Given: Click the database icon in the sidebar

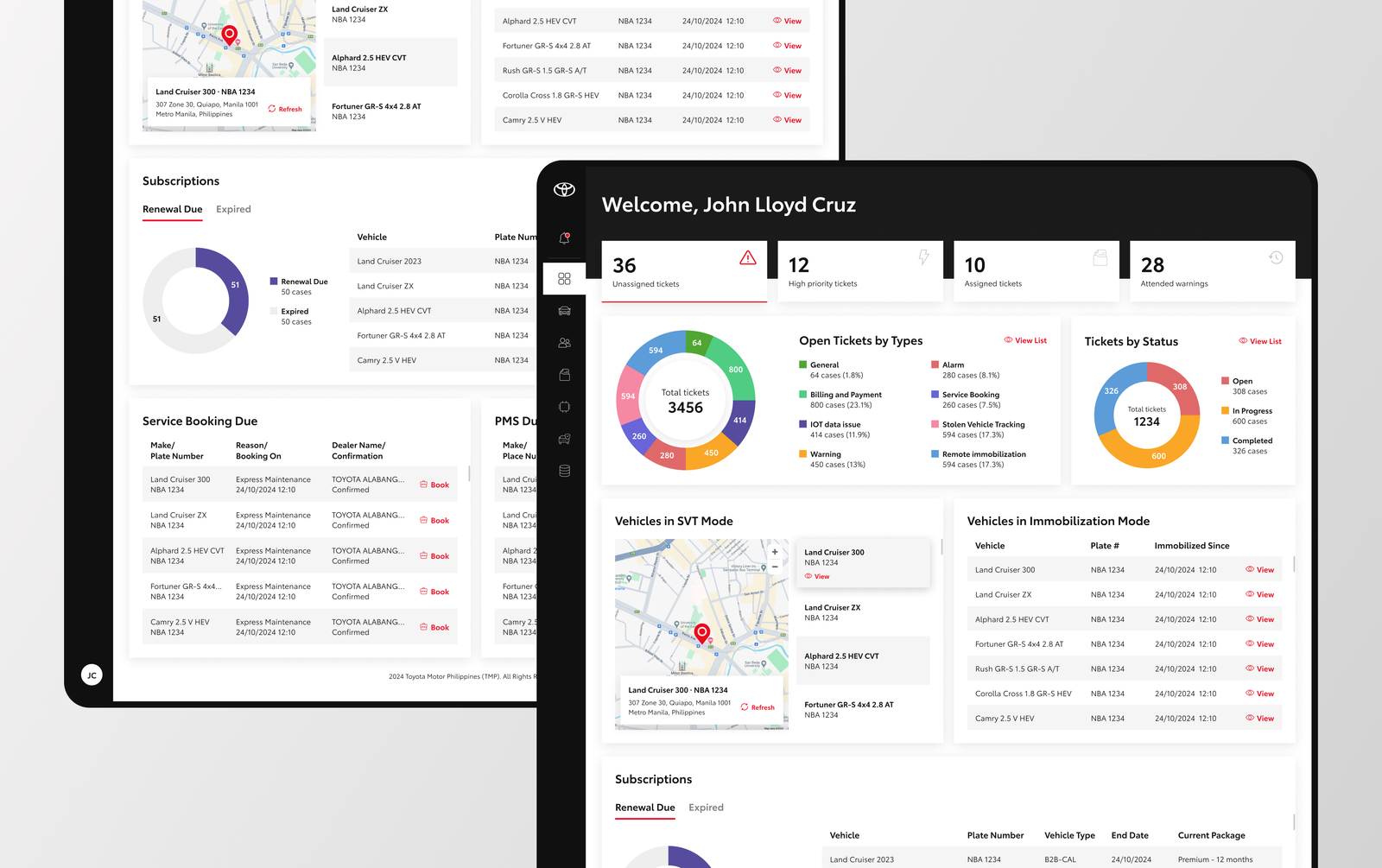Looking at the screenshot, I should (x=564, y=471).
